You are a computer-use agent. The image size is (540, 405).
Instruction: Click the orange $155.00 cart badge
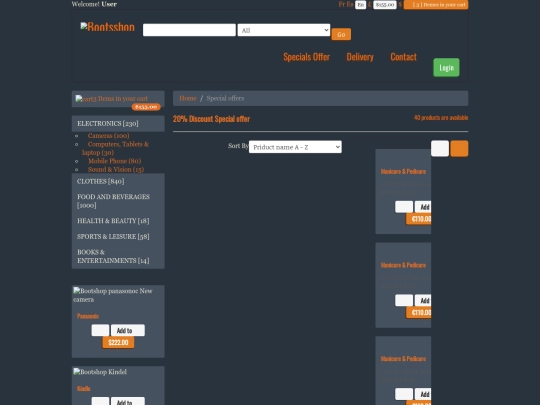[x=146, y=107]
